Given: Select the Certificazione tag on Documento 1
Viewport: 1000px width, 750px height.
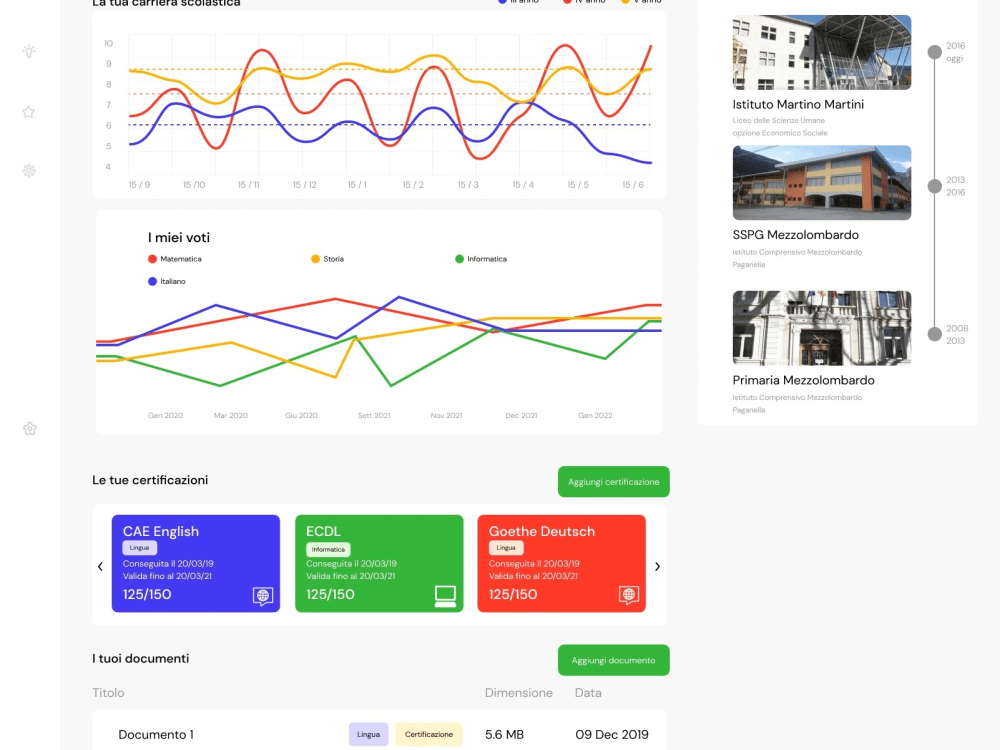Looking at the screenshot, I should (428, 734).
